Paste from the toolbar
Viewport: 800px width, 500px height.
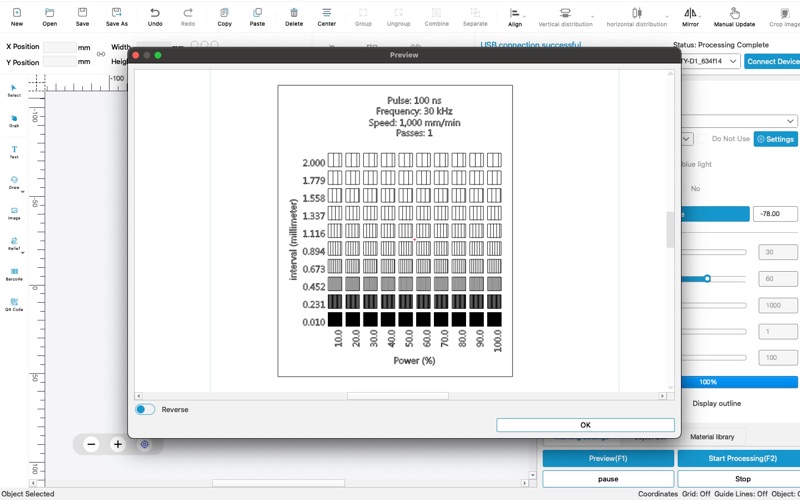tap(257, 16)
